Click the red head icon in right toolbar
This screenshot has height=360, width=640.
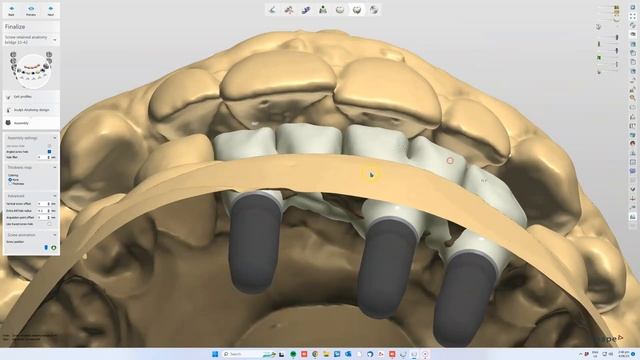point(633,144)
